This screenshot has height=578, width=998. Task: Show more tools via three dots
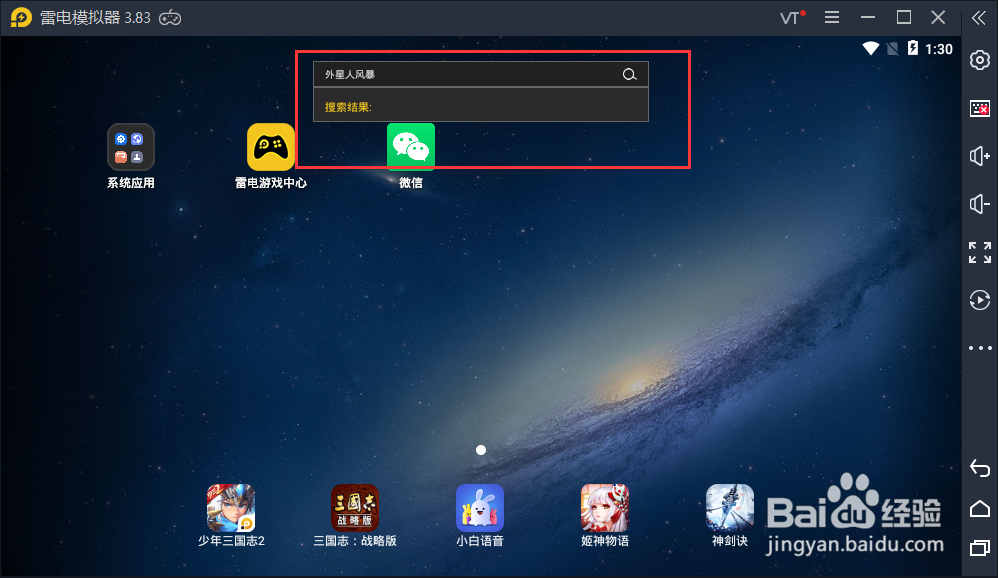(x=980, y=348)
